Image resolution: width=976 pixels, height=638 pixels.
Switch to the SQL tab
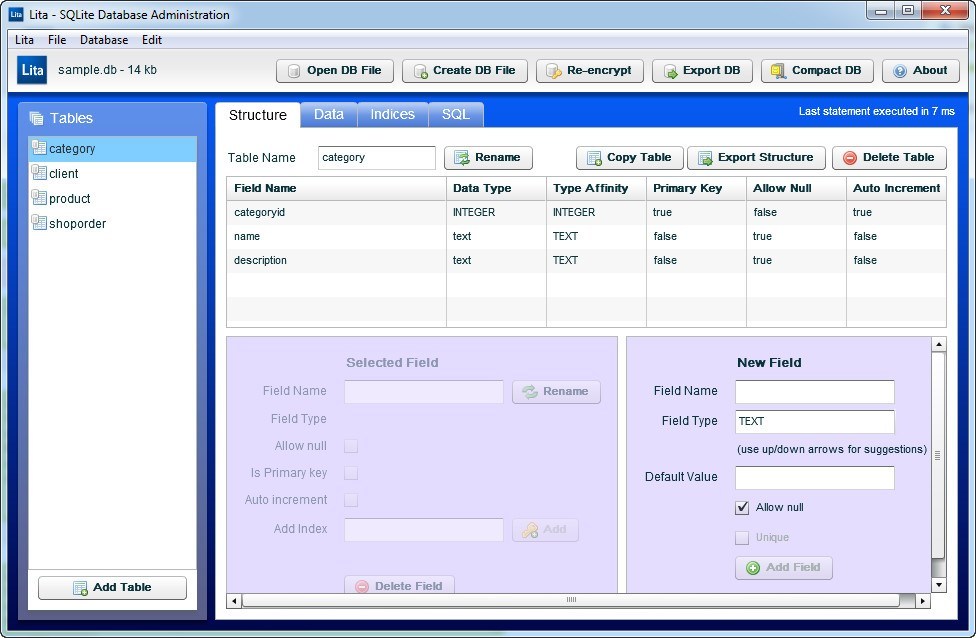(456, 115)
